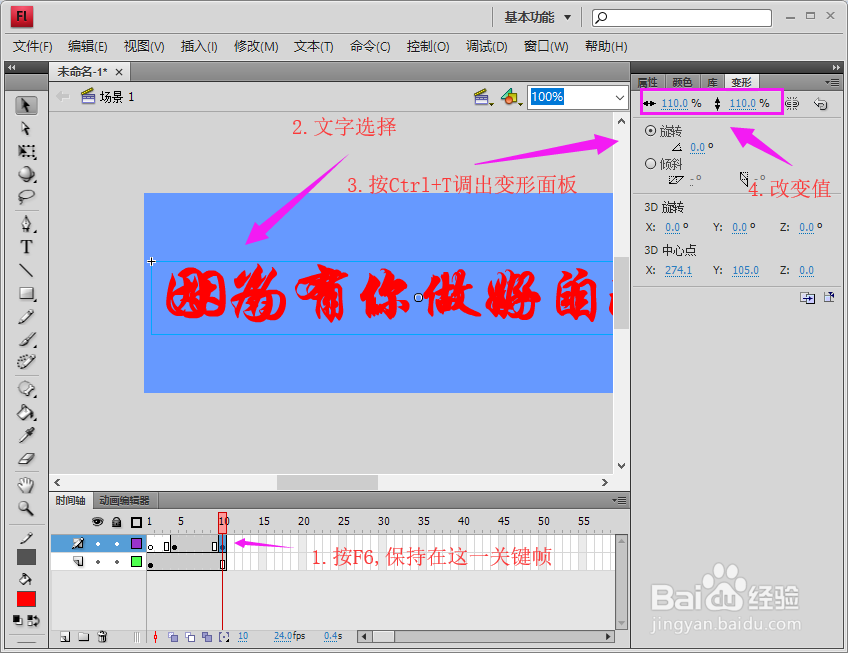The image size is (848, 653).
Task: Select the Hand tool
Action: click(26, 485)
